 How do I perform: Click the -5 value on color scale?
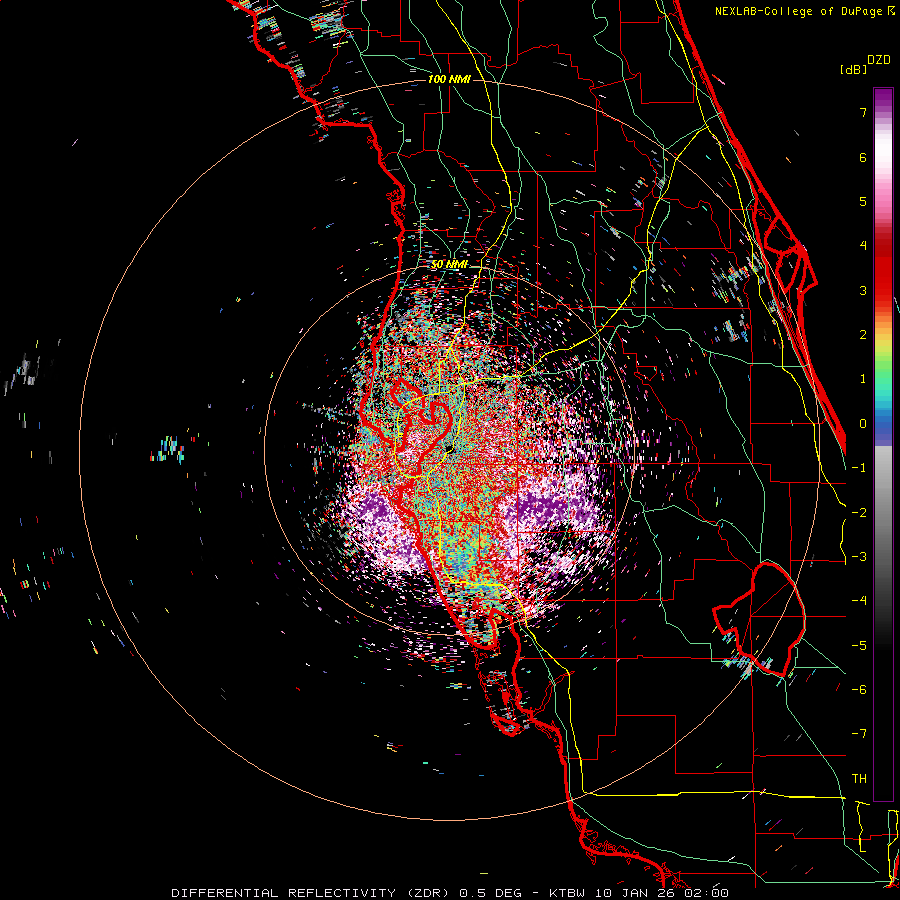tap(859, 646)
